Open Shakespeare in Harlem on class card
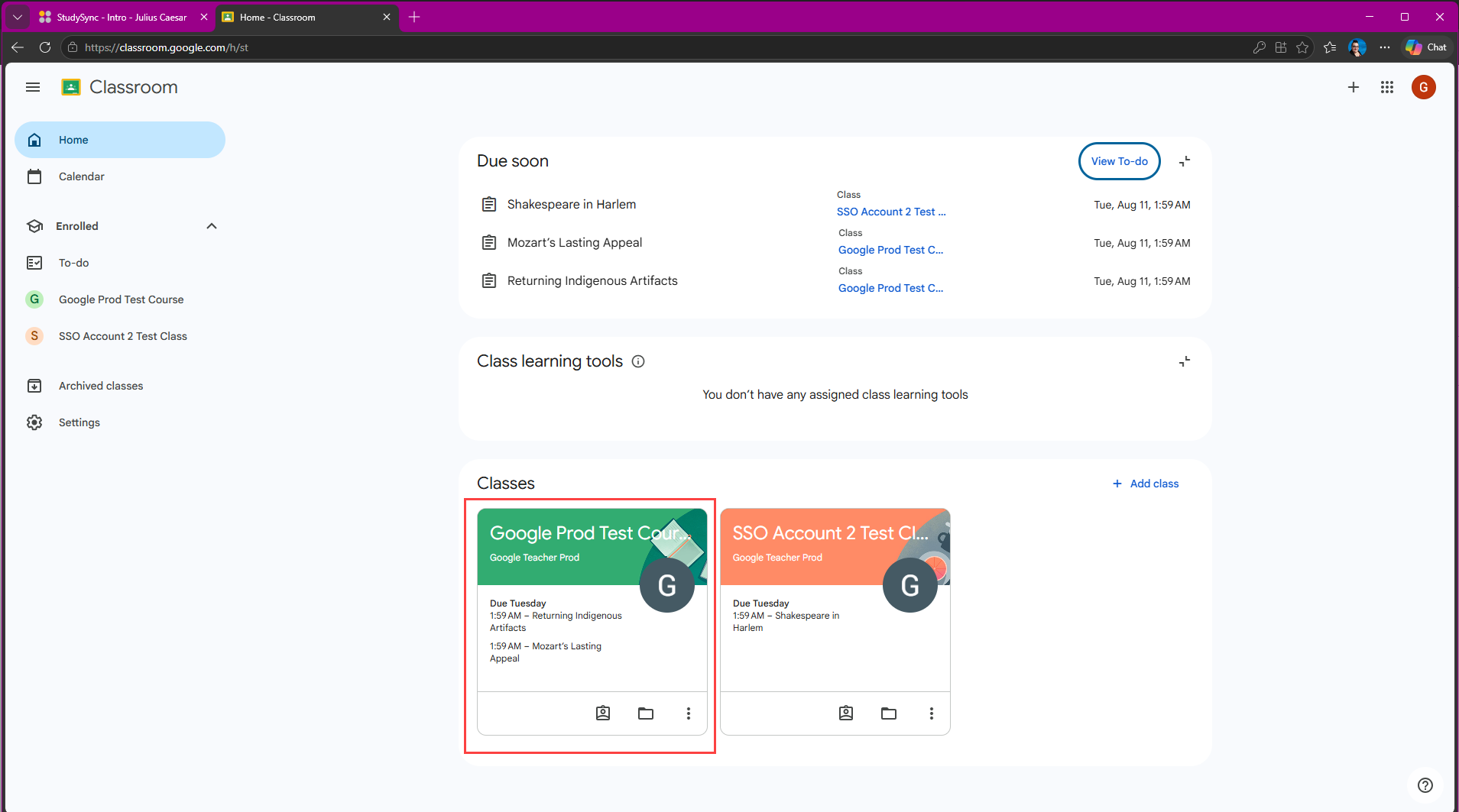1459x812 pixels. (x=786, y=622)
